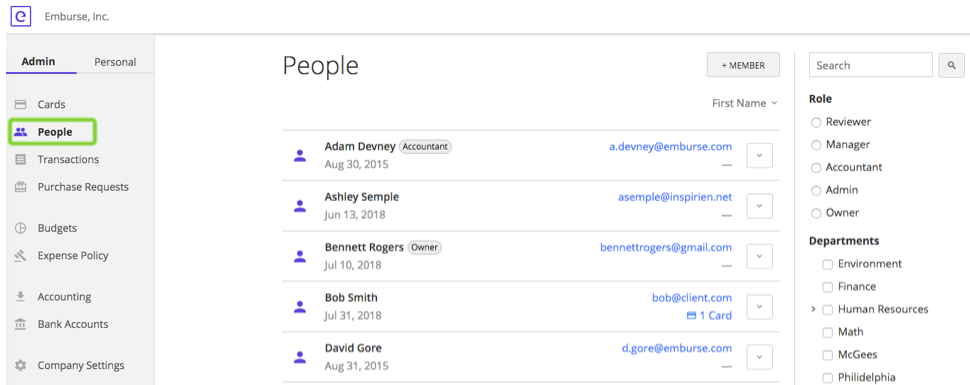Expand the Human Resources department
This screenshot has width=970, height=385.
click(813, 309)
